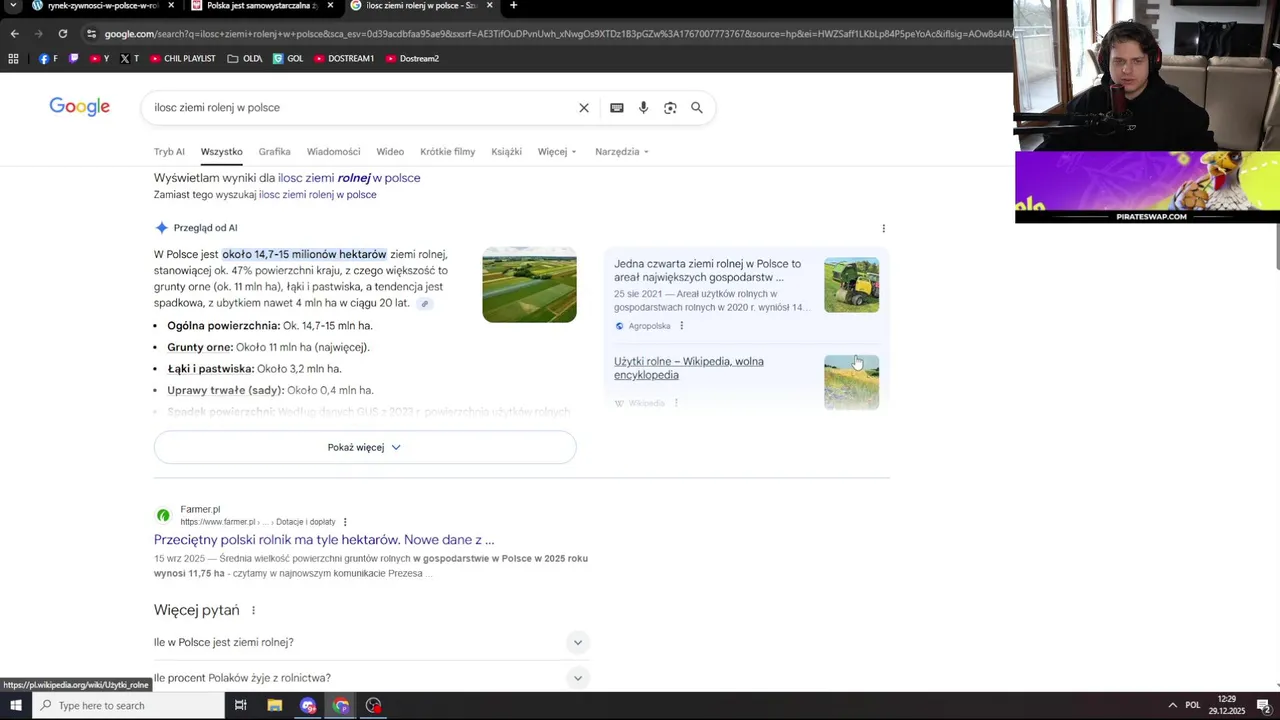Expand the Więcej search filter dropdown

pyautogui.click(x=557, y=152)
